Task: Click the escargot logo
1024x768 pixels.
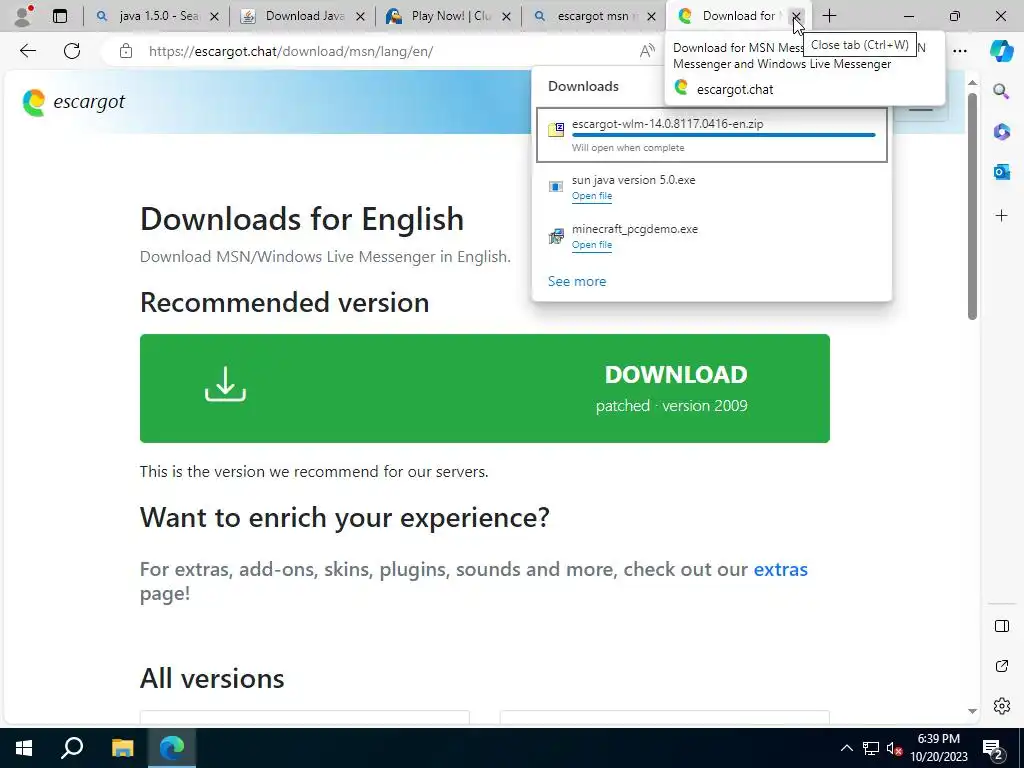Action: pos(73,102)
